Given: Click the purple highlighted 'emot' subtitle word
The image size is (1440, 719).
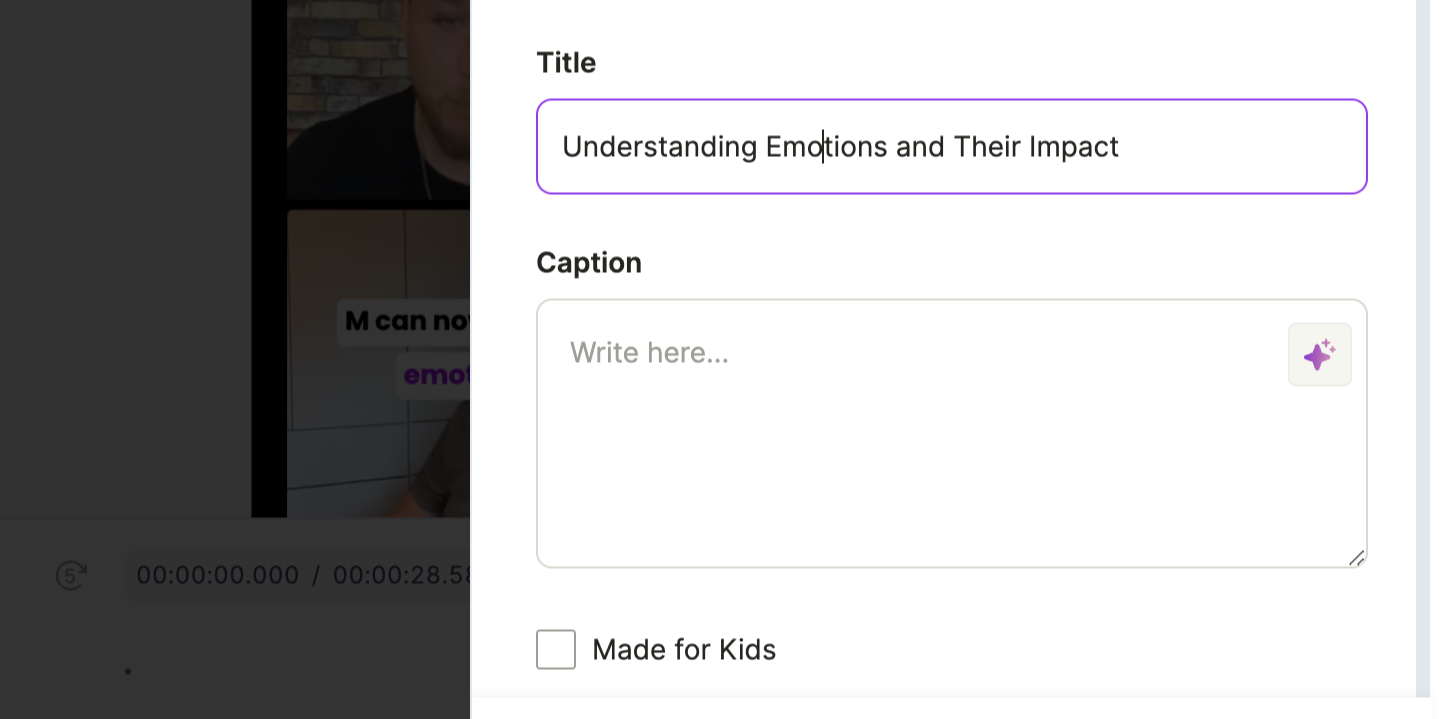Looking at the screenshot, I should pos(434,376).
